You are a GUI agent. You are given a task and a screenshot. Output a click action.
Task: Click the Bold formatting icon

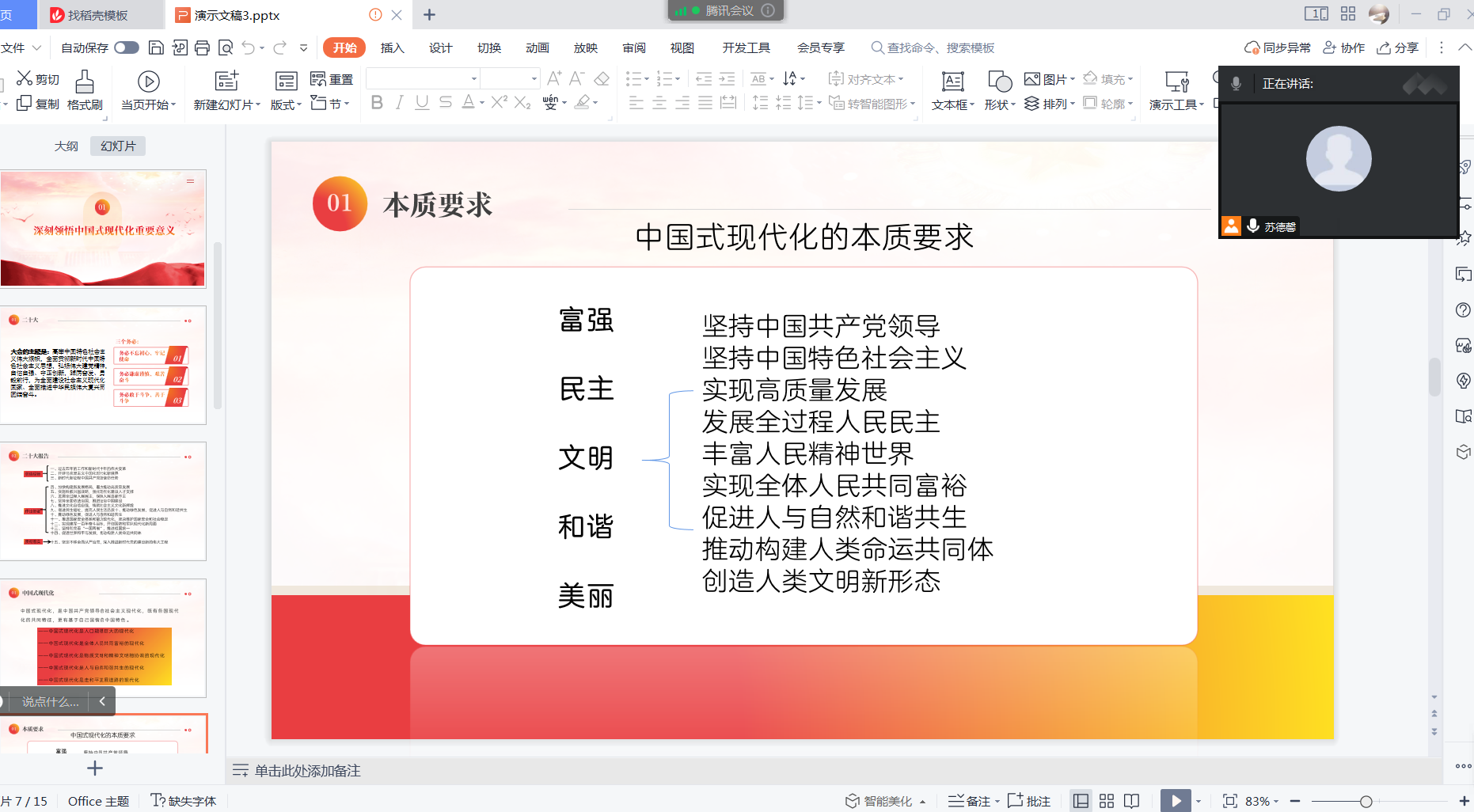[x=377, y=102]
